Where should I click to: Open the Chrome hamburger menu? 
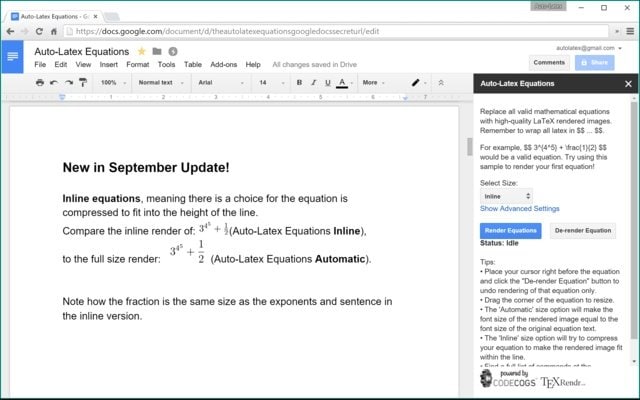pyautogui.click(x=630, y=31)
